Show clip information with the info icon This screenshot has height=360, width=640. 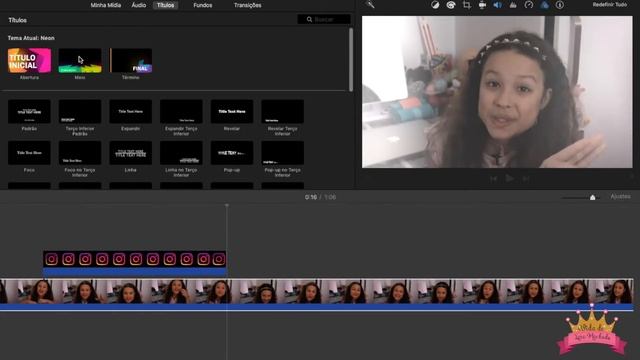pos(560,5)
